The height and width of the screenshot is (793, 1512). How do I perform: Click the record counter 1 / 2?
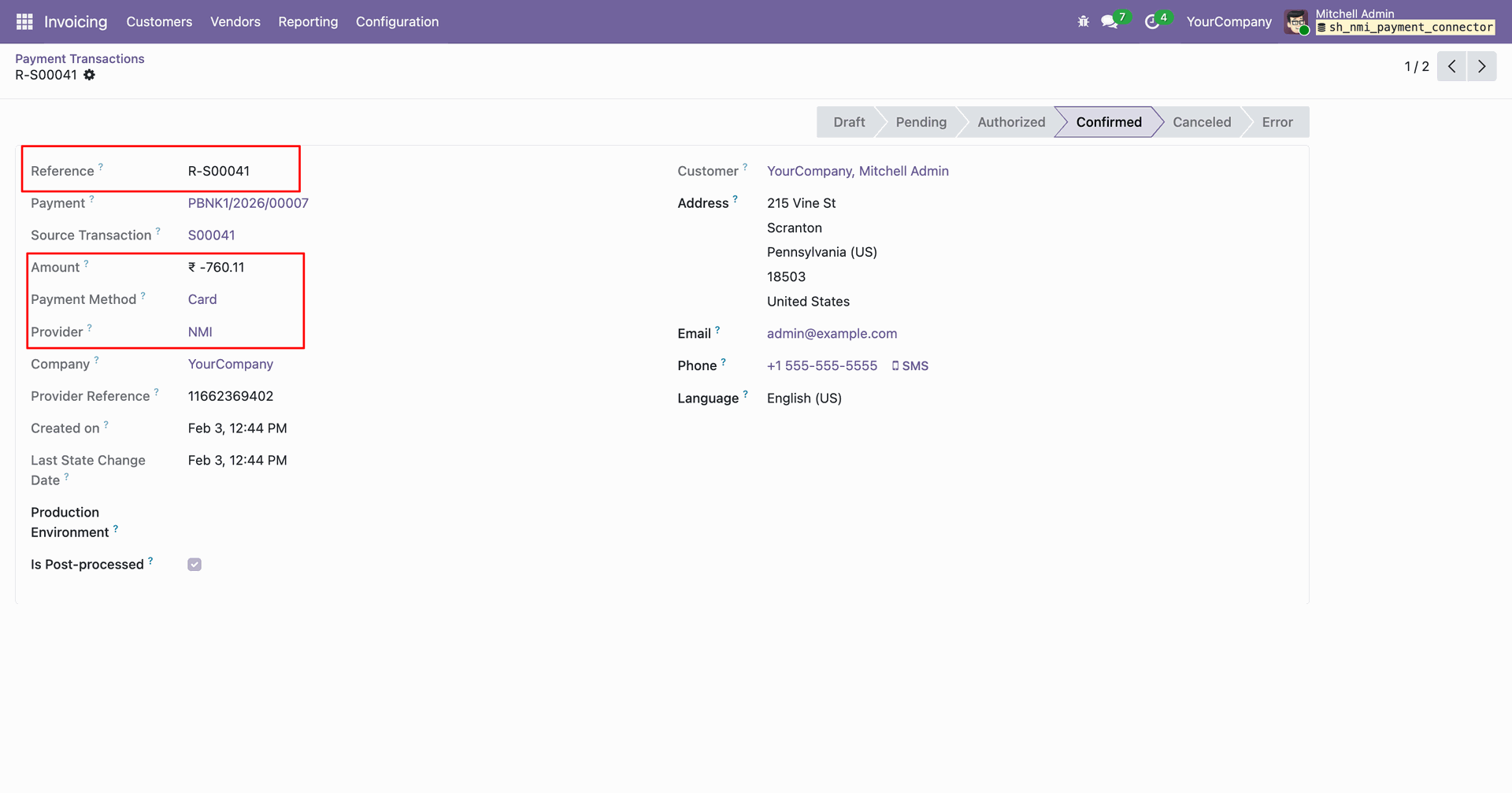(x=1416, y=66)
